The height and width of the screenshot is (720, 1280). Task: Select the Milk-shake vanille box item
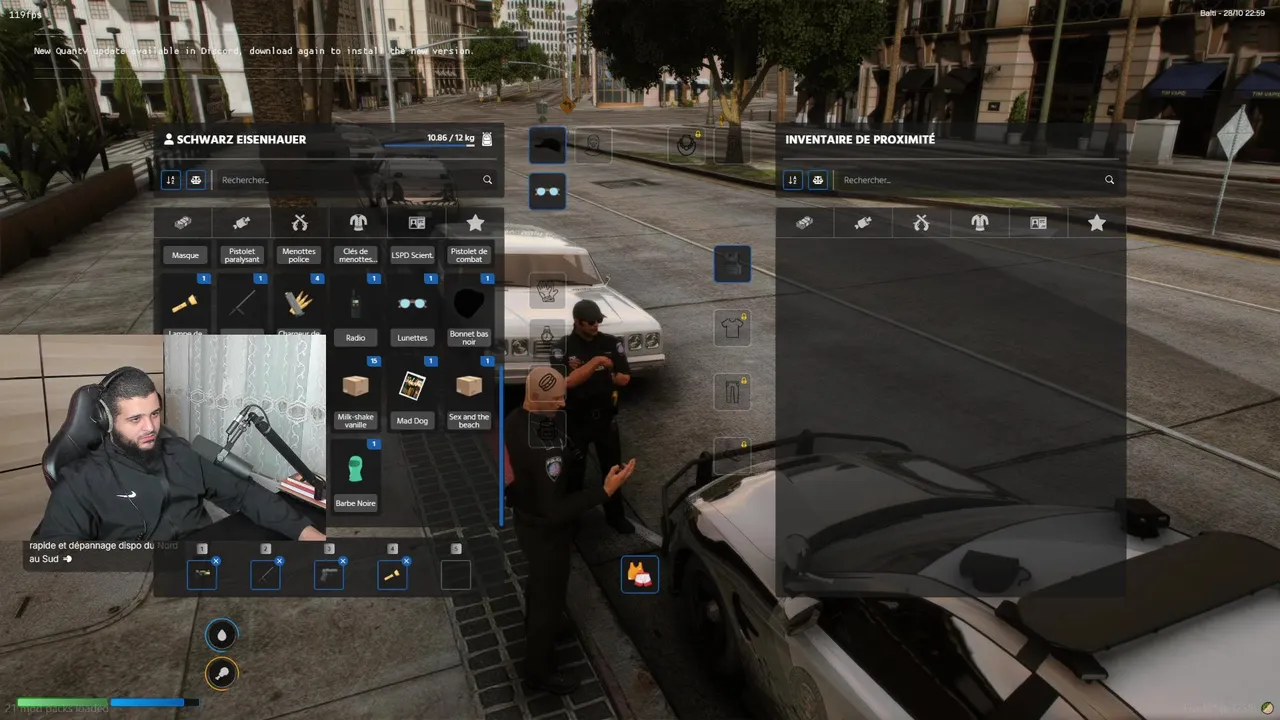pyautogui.click(x=355, y=393)
